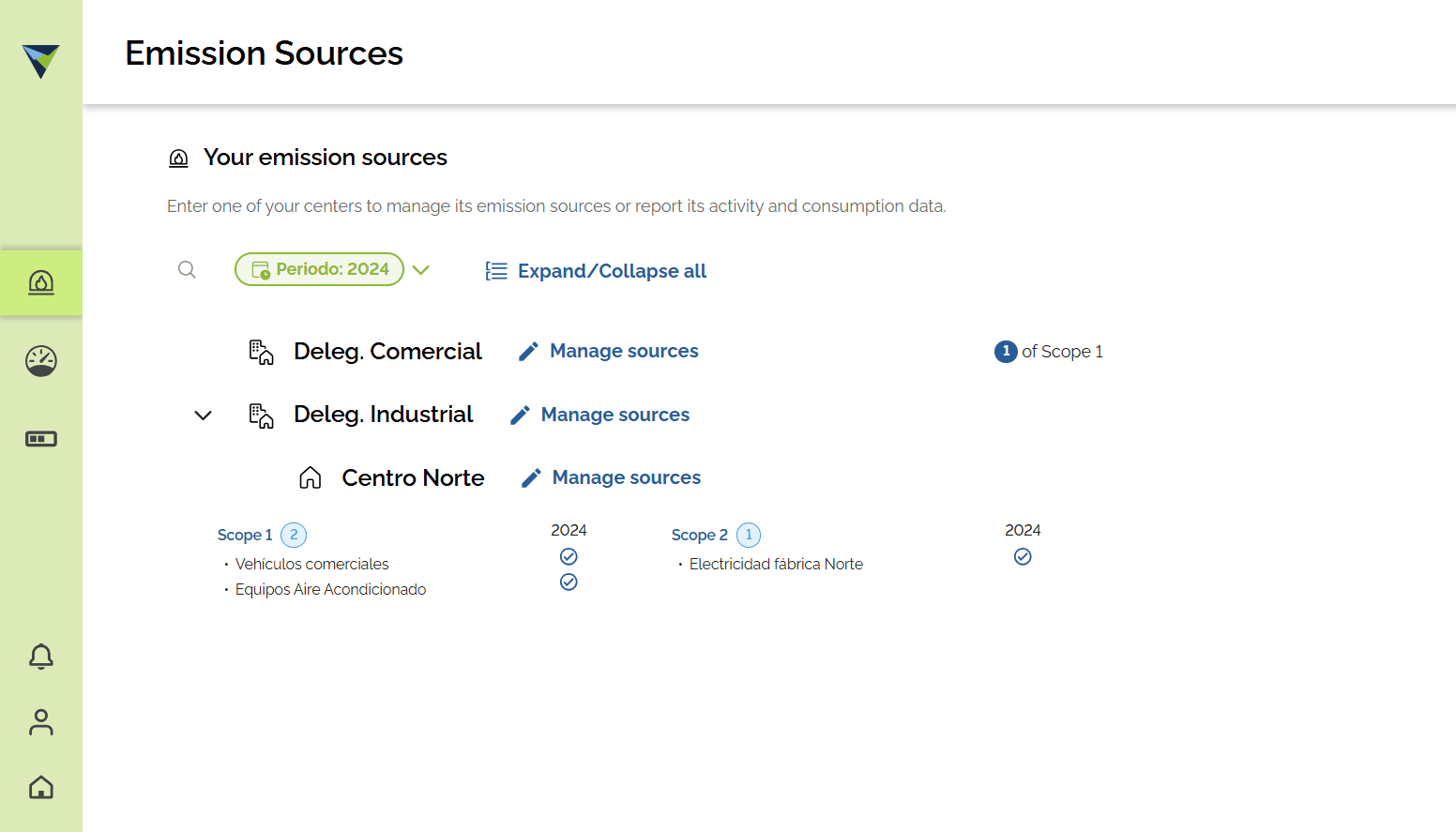Viewport: 1456px width, 832px height.
Task: Click the pencil icon for Deleg. Comercial
Action: coord(528,351)
